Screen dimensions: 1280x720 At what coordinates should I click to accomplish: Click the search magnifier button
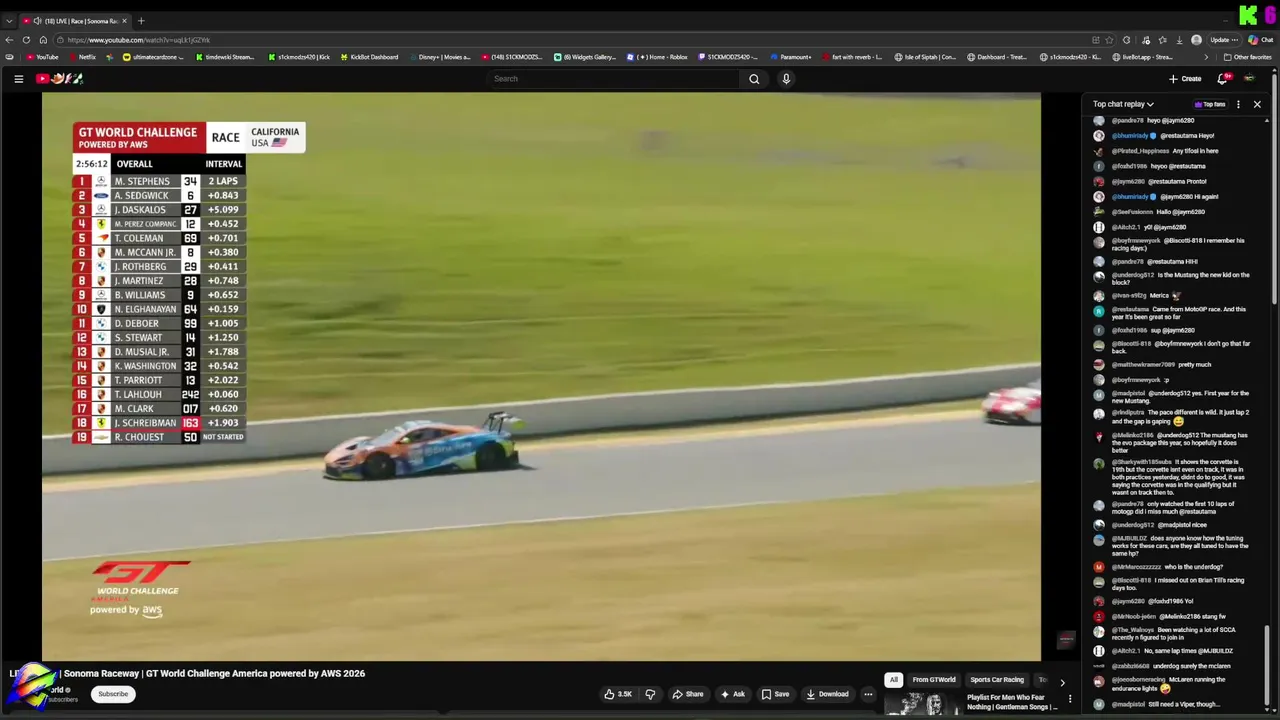click(754, 79)
